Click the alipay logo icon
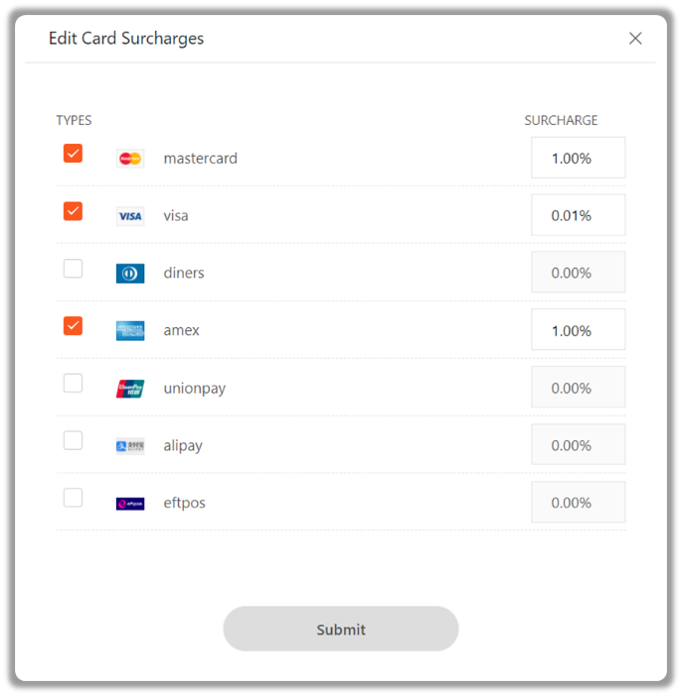 pyautogui.click(x=130, y=446)
